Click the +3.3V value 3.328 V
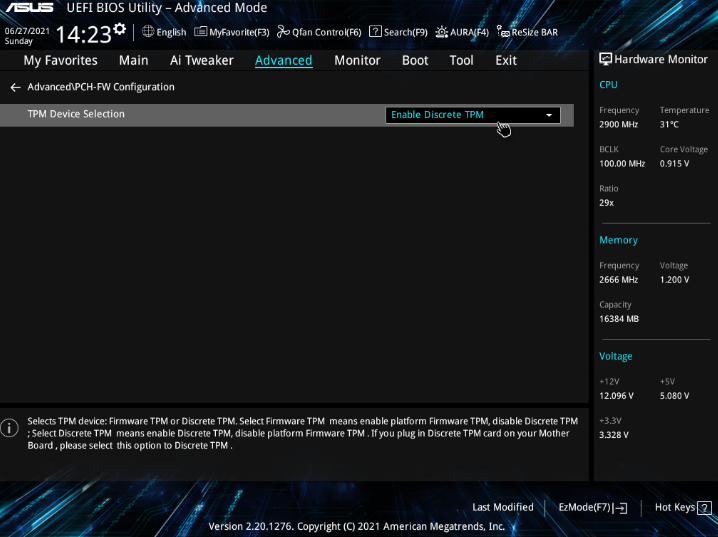 coord(614,435)
